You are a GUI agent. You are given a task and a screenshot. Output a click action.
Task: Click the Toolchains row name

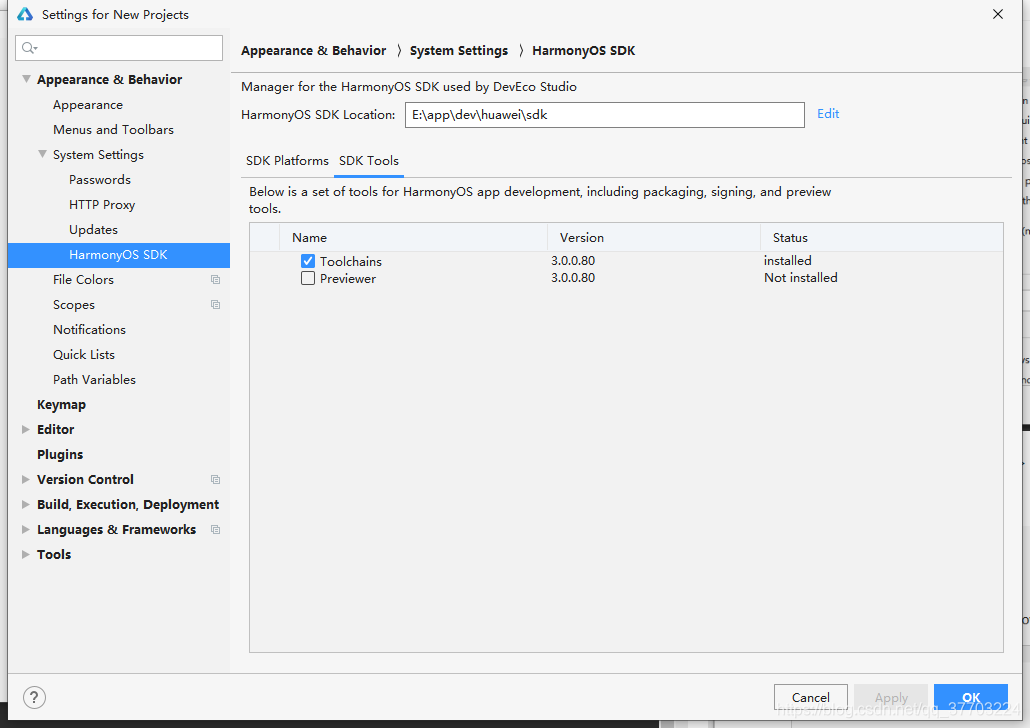[x=351, y=262]
